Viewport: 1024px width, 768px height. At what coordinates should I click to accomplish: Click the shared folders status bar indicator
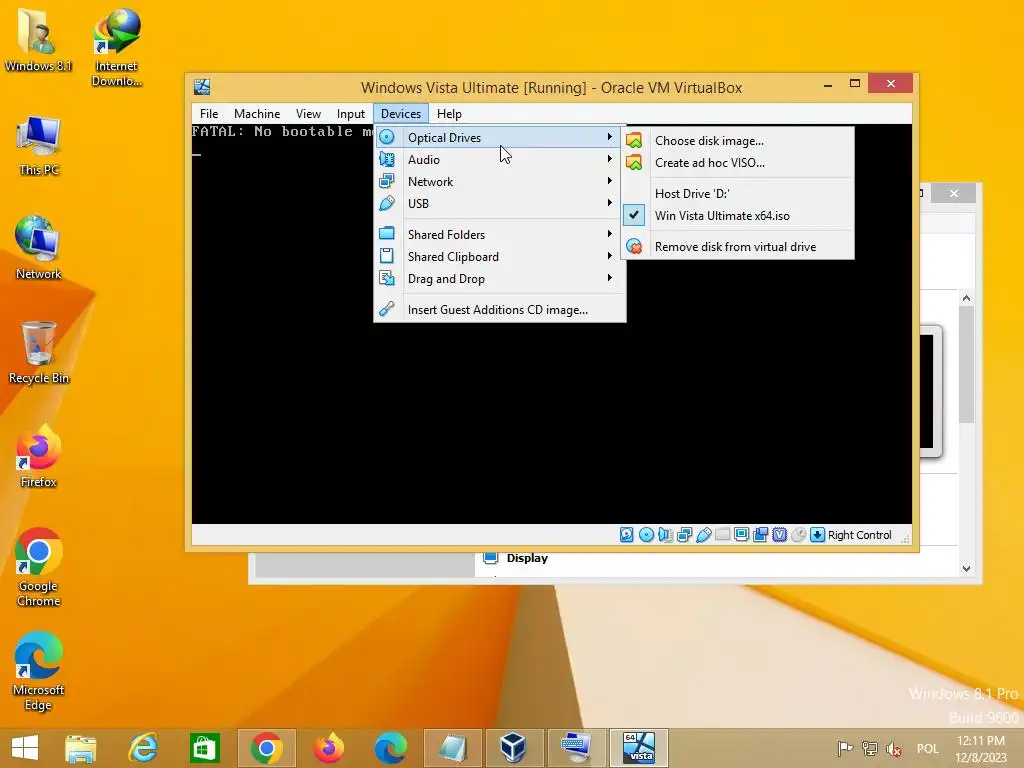[722, 535]
